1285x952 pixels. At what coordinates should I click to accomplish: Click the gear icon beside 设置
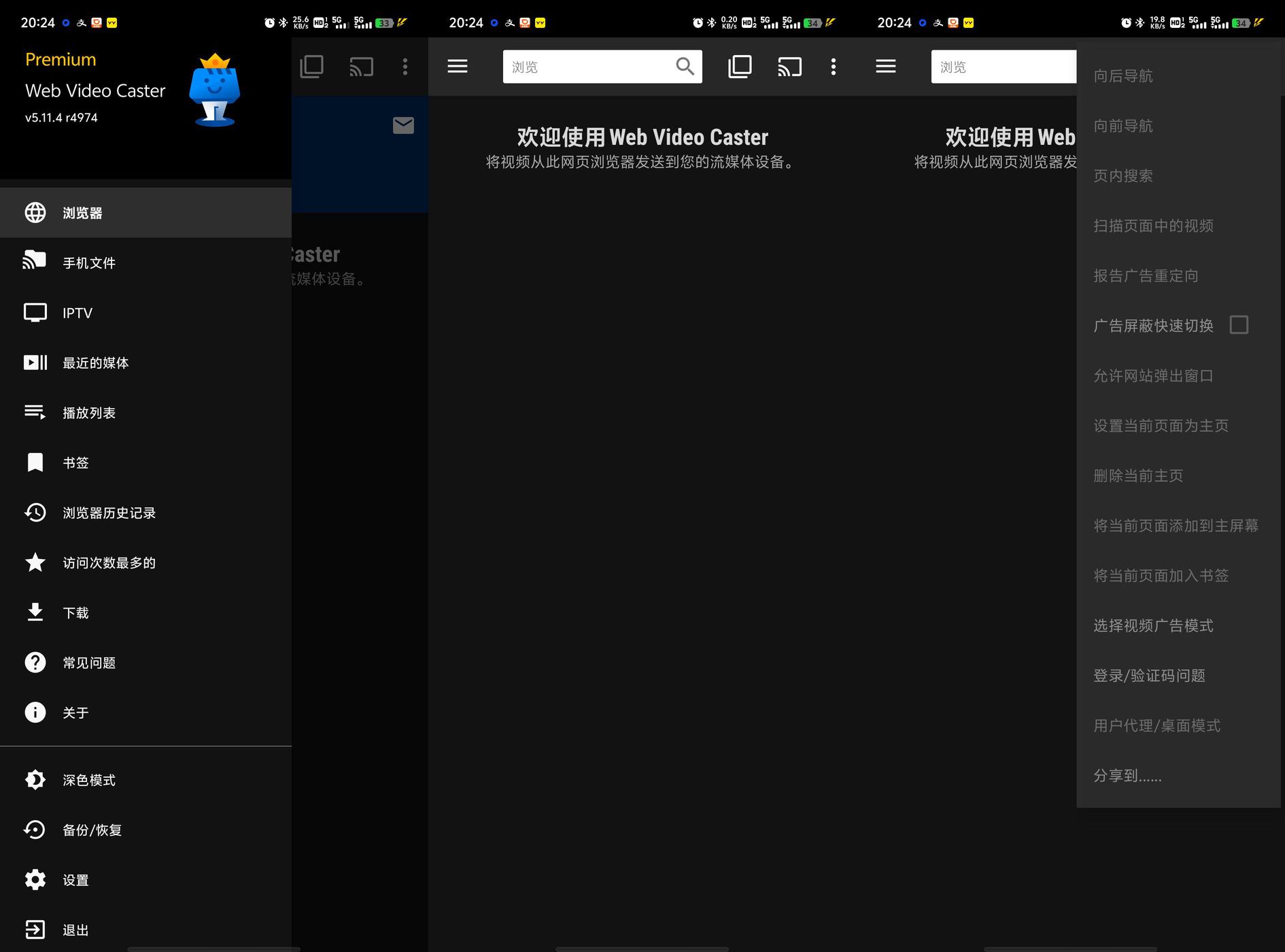click(35, 879)
